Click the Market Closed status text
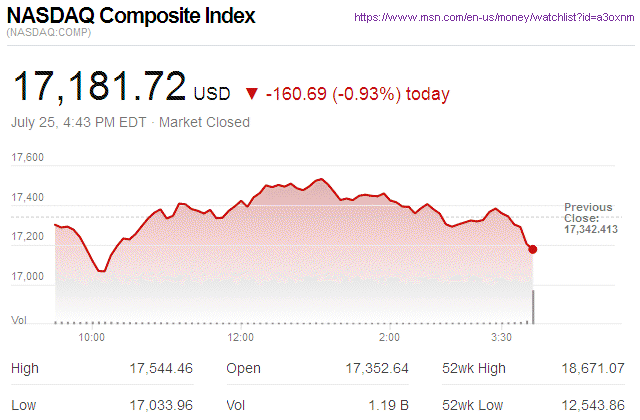This screenshot has height=420, width=640. (205, 123)
